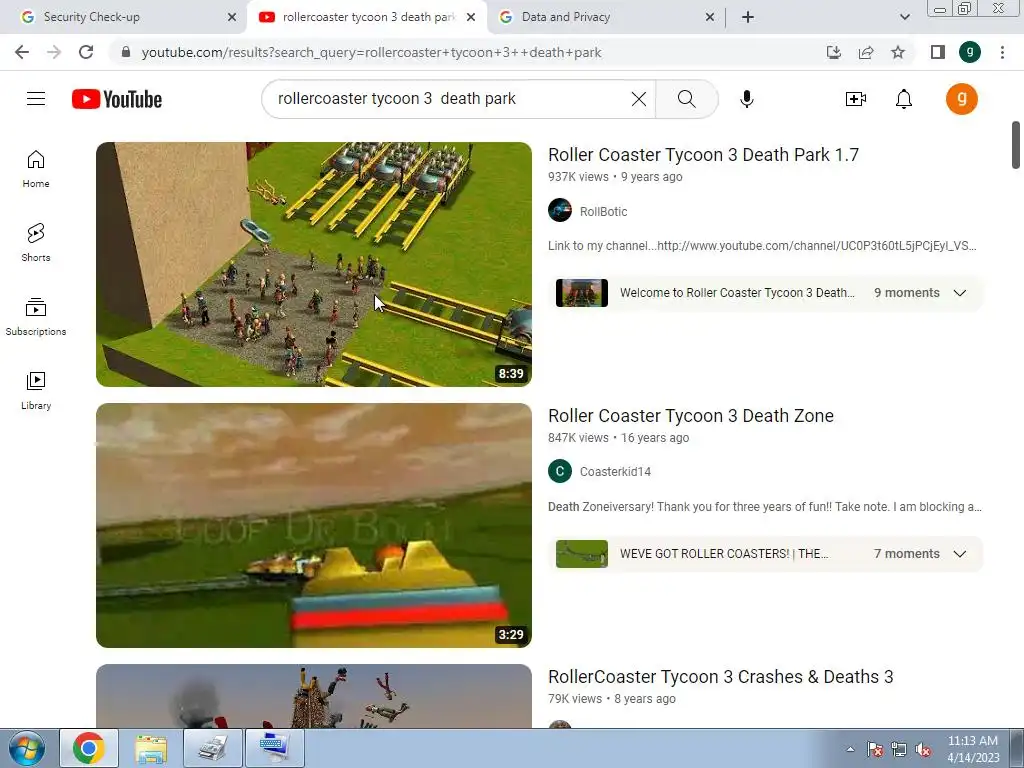
Task: Toggle the browser side panel icon
Action: click(938, 52)
